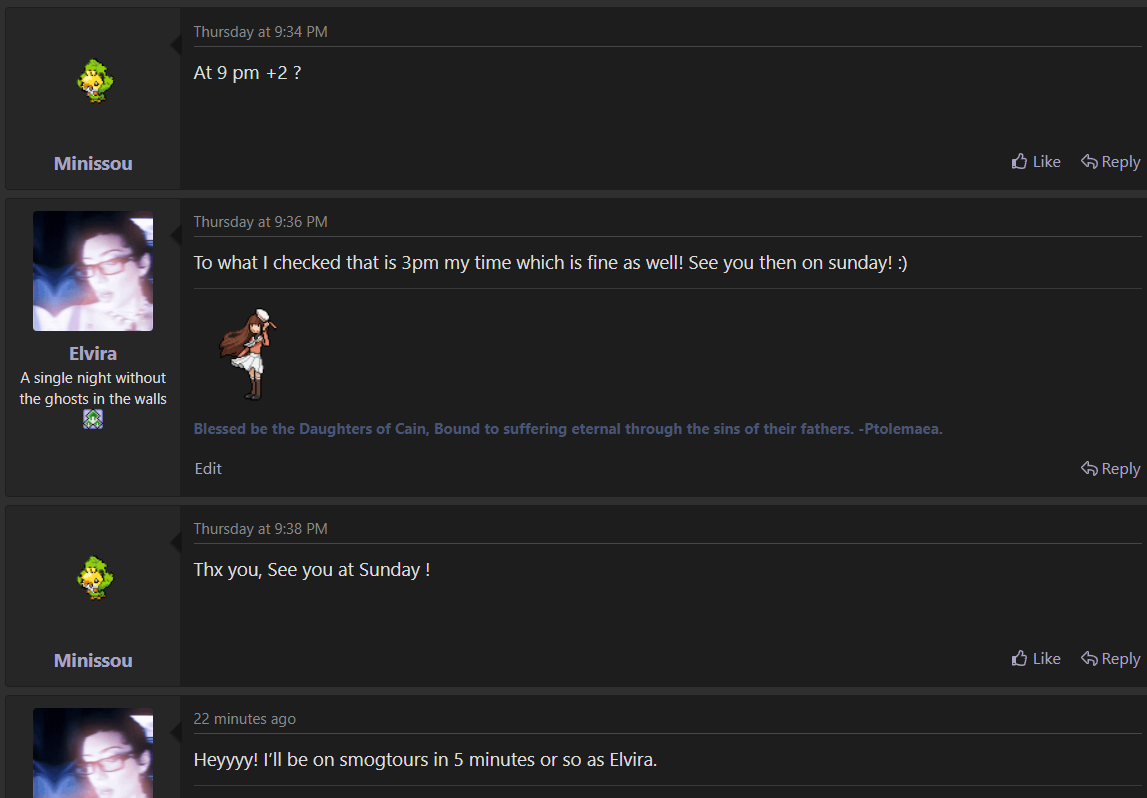Image resolution: width=1147 pixels, height=798 pixels.
Task: Click Elvira's avatar on the latest post
Action: [93, 753]
